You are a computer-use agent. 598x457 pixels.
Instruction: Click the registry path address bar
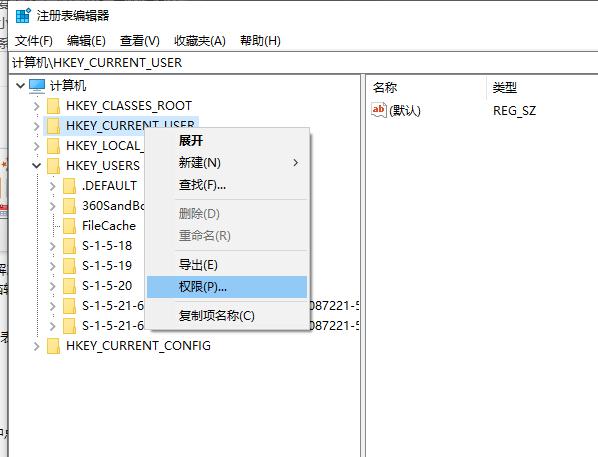(x=303, y=63)
